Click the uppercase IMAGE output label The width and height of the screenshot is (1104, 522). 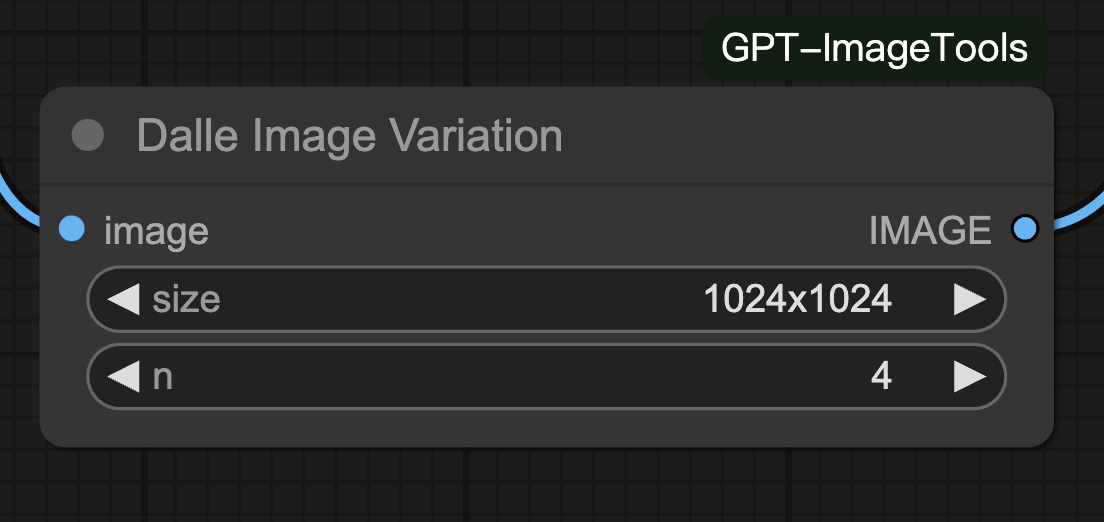pos(930,230)
